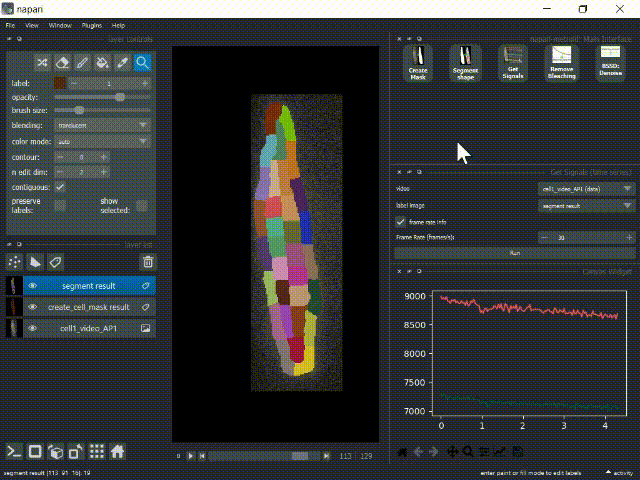Open the View menu

(x=32, y=25)
